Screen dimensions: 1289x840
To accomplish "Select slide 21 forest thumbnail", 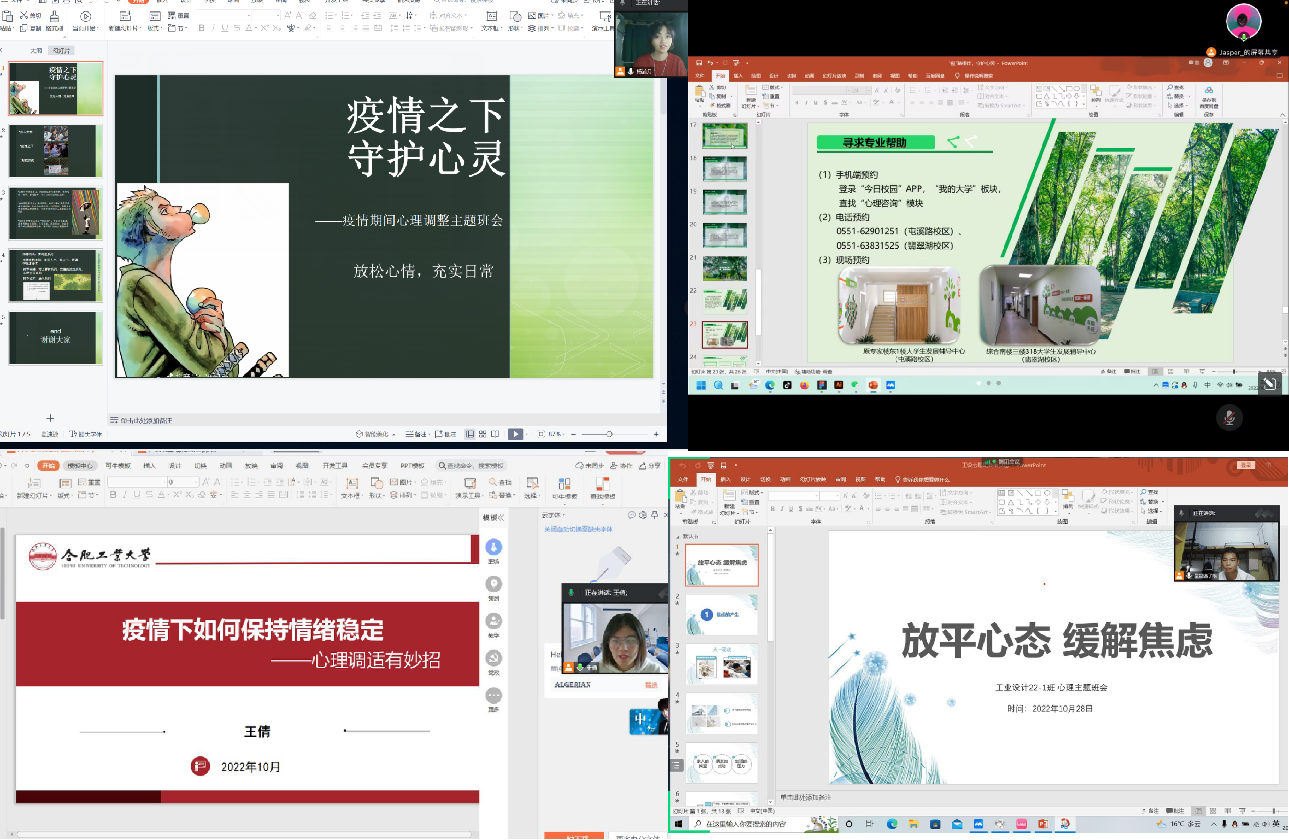I will 725,268.
